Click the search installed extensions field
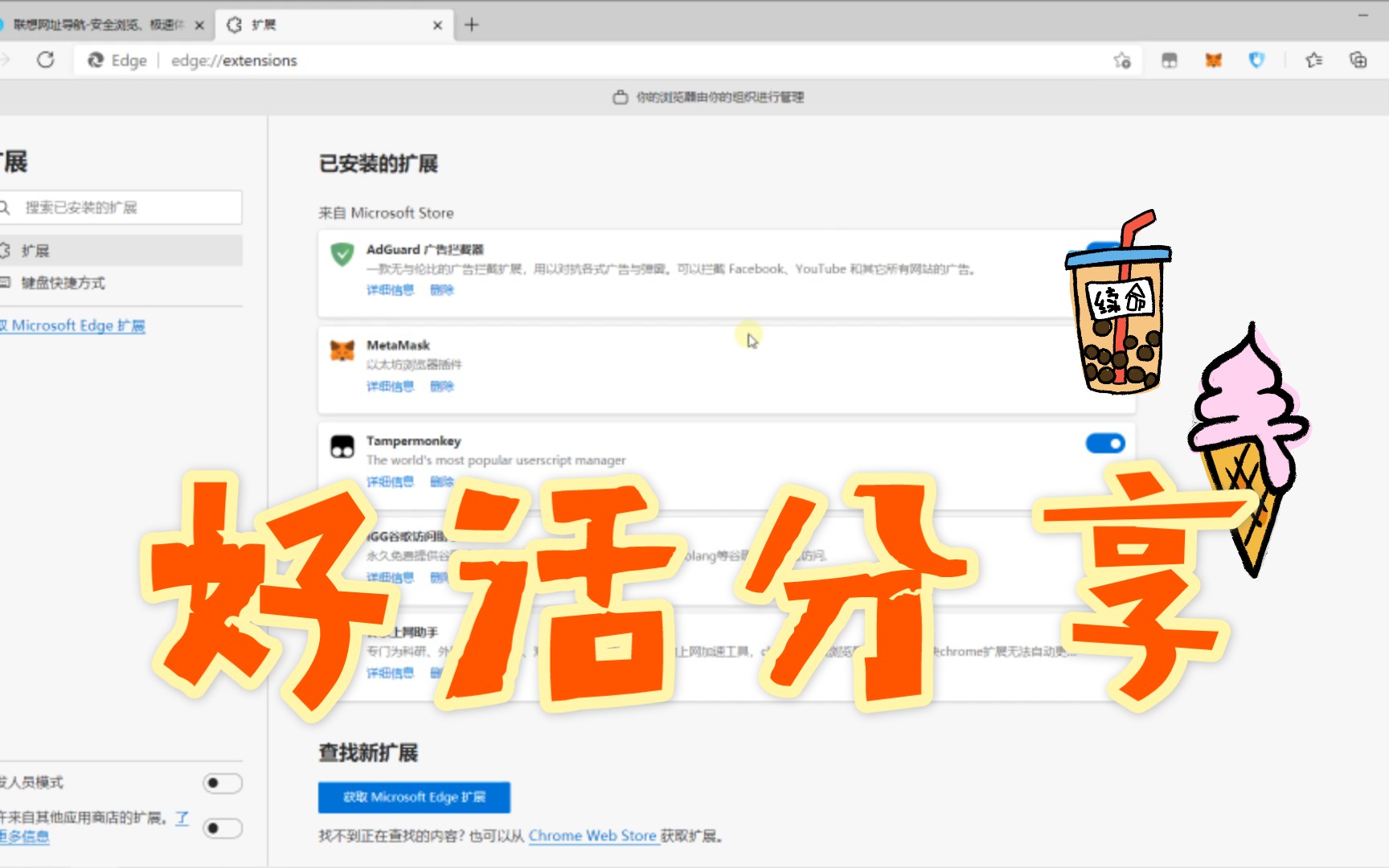The image size is (1389, 868). click(x=121, y=207)
